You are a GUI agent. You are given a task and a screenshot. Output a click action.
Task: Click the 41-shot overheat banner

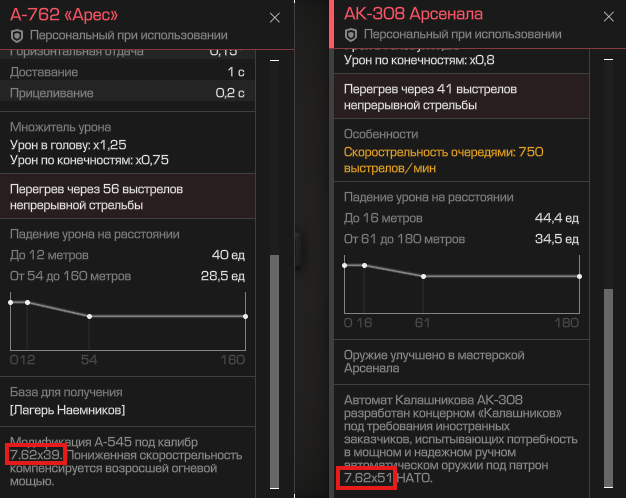tap(462, 96)
